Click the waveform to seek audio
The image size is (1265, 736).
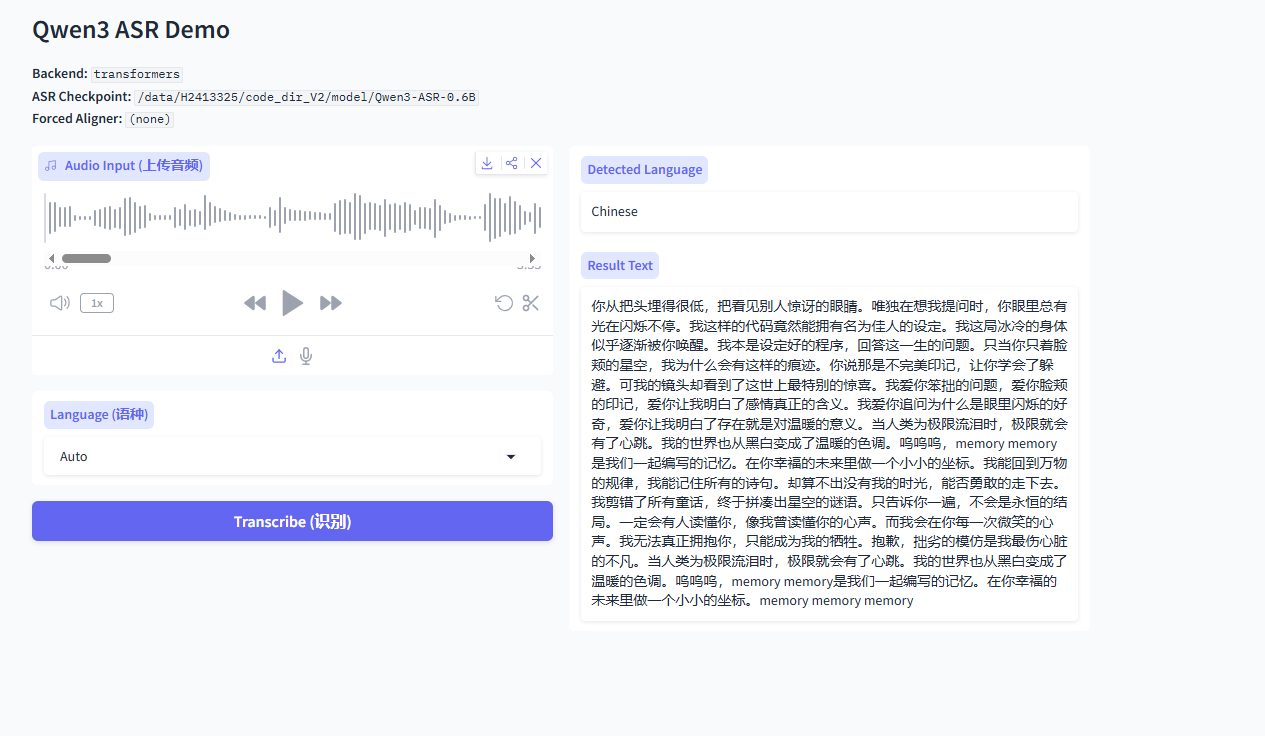(292, 217)
